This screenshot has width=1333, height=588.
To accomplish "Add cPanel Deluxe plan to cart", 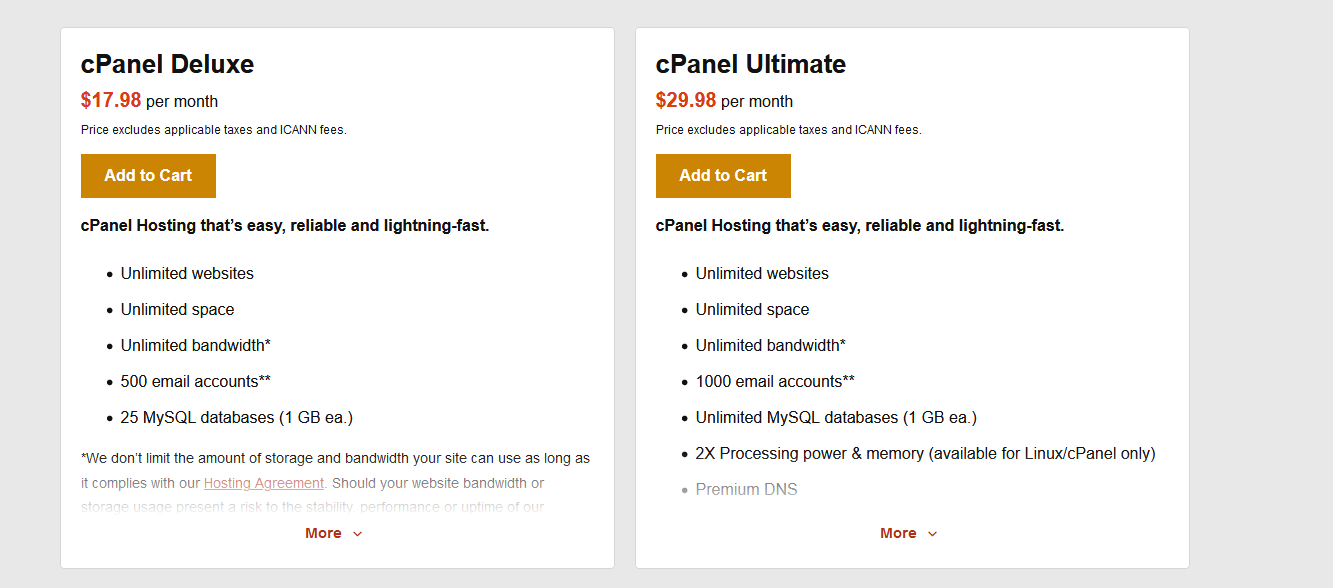I will [148, 176].
